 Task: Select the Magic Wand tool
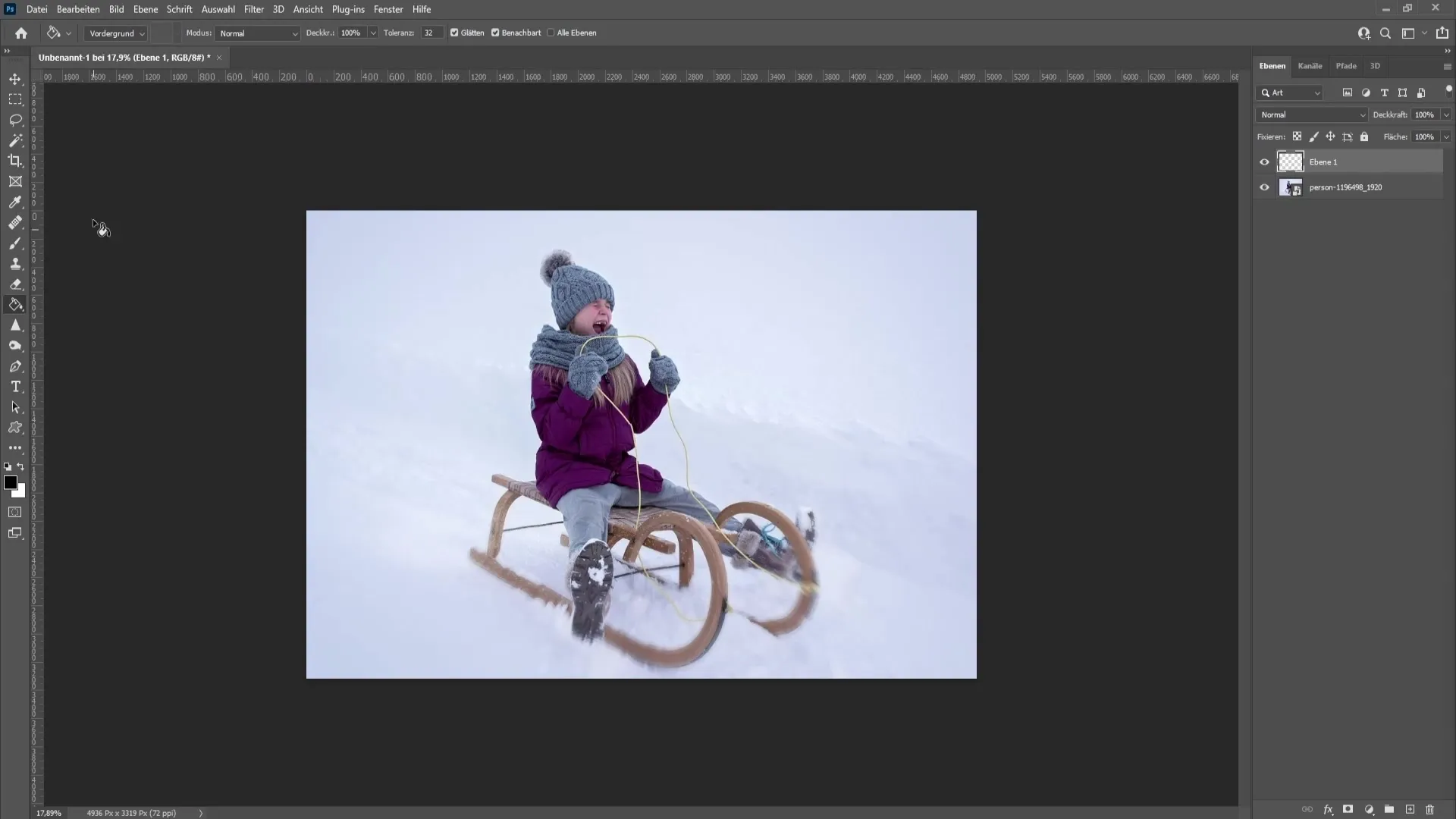click(x=15, y=140)
